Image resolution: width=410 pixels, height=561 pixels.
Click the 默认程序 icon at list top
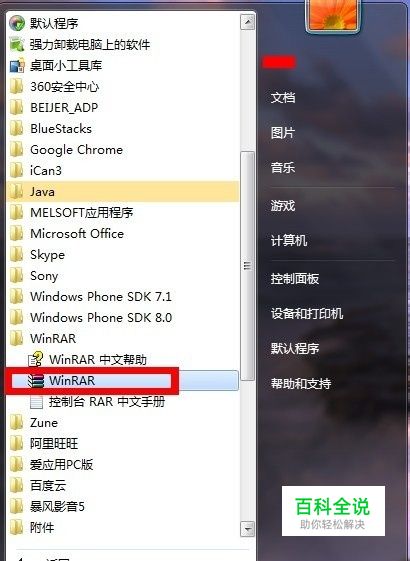pos(17,24)
